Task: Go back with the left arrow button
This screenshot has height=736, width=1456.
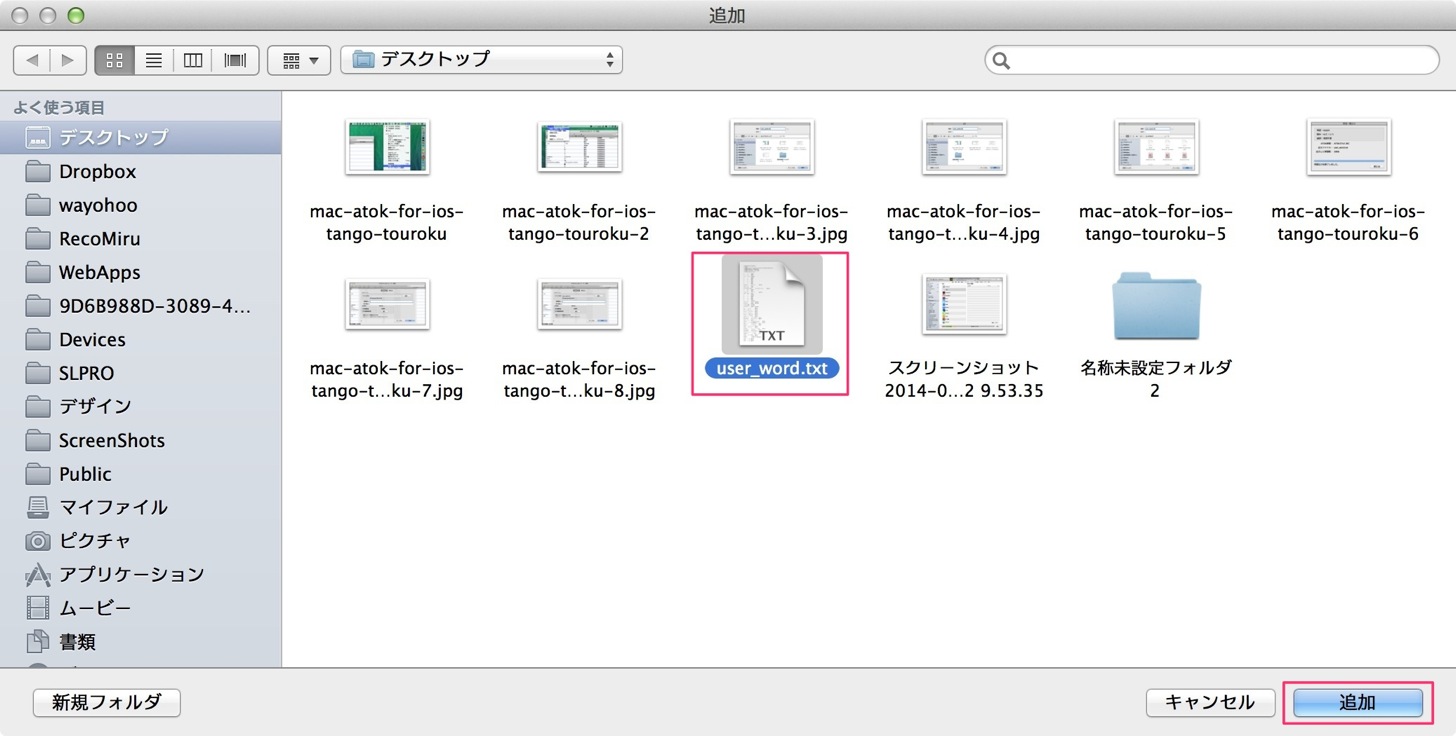Action: click(x=32, y=60)
